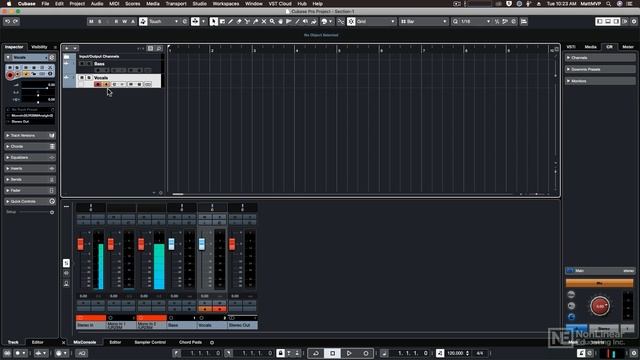Adjust the Control Room red level knob
The width and height of the screenshot is (640, 360).
[x=600, y=306]
